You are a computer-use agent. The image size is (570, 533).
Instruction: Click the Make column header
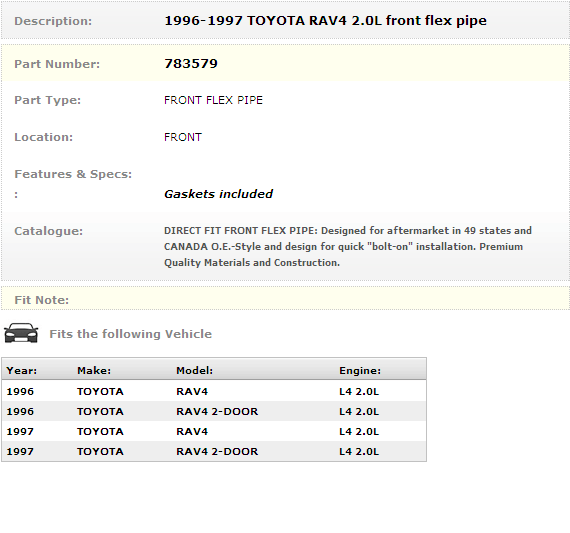coord(94,370)
